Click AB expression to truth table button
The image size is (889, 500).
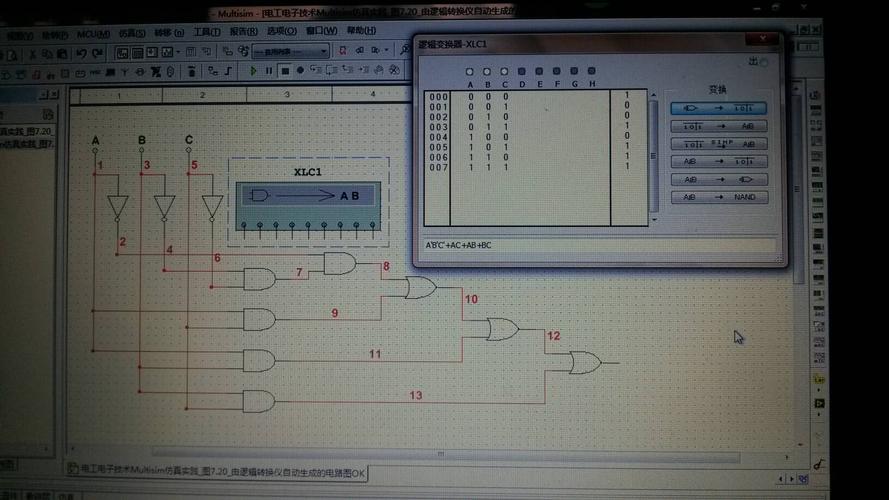point(719,162)
